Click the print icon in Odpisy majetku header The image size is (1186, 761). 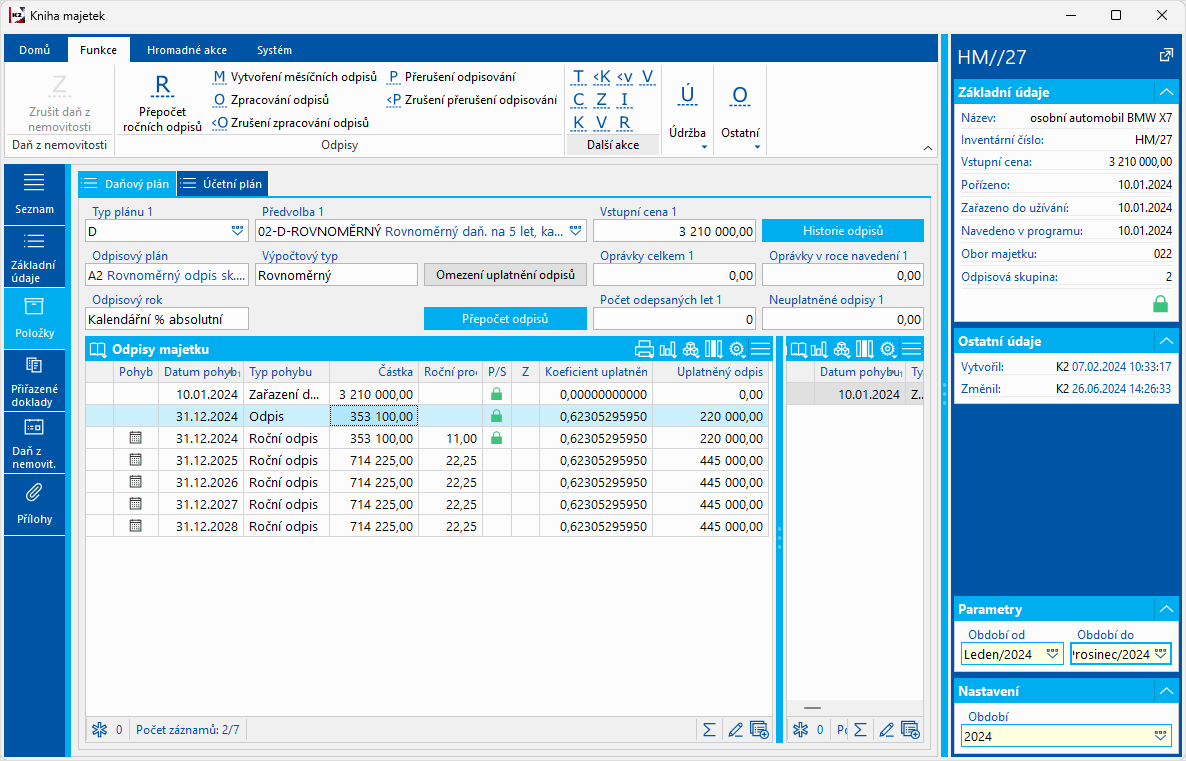645,349
